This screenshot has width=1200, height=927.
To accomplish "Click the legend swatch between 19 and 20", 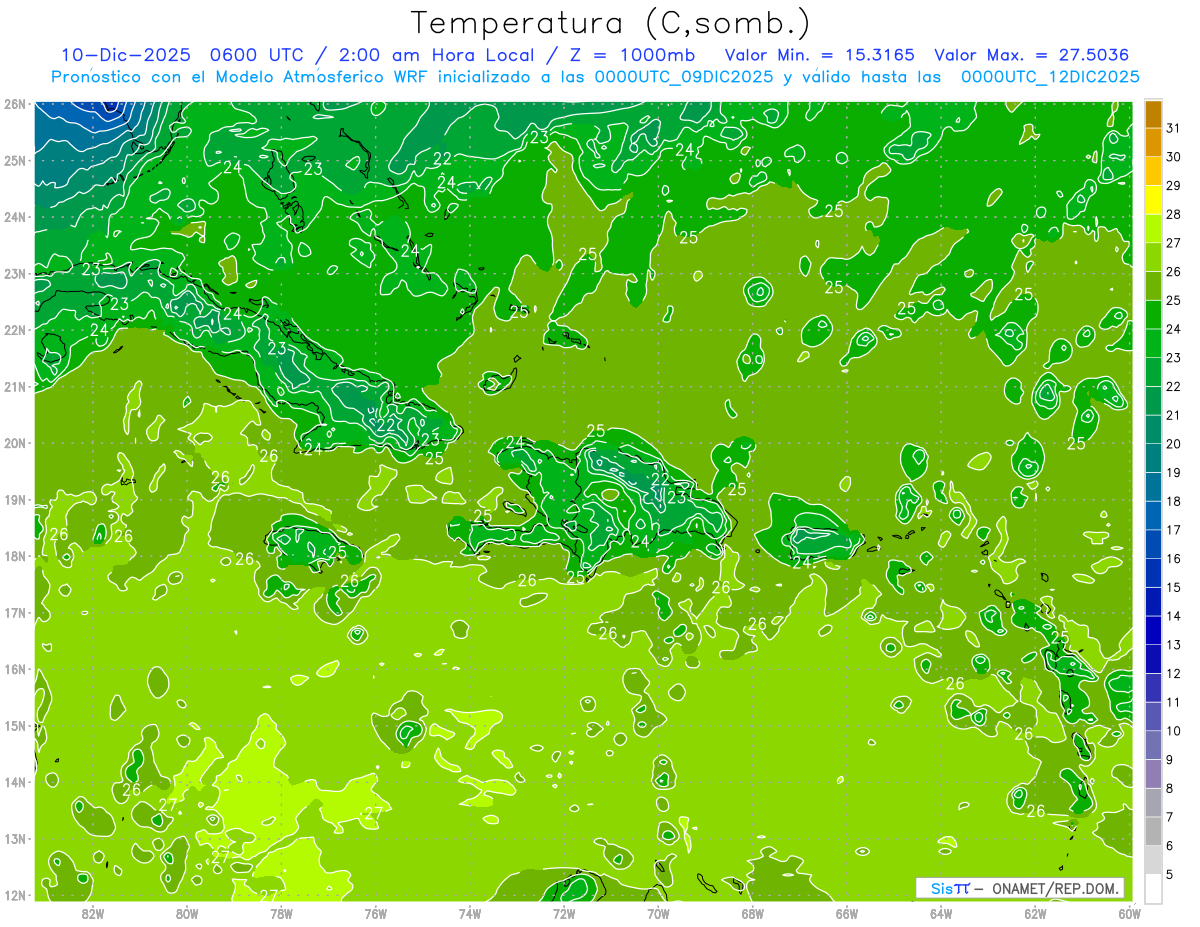I will click(1153, 458).
